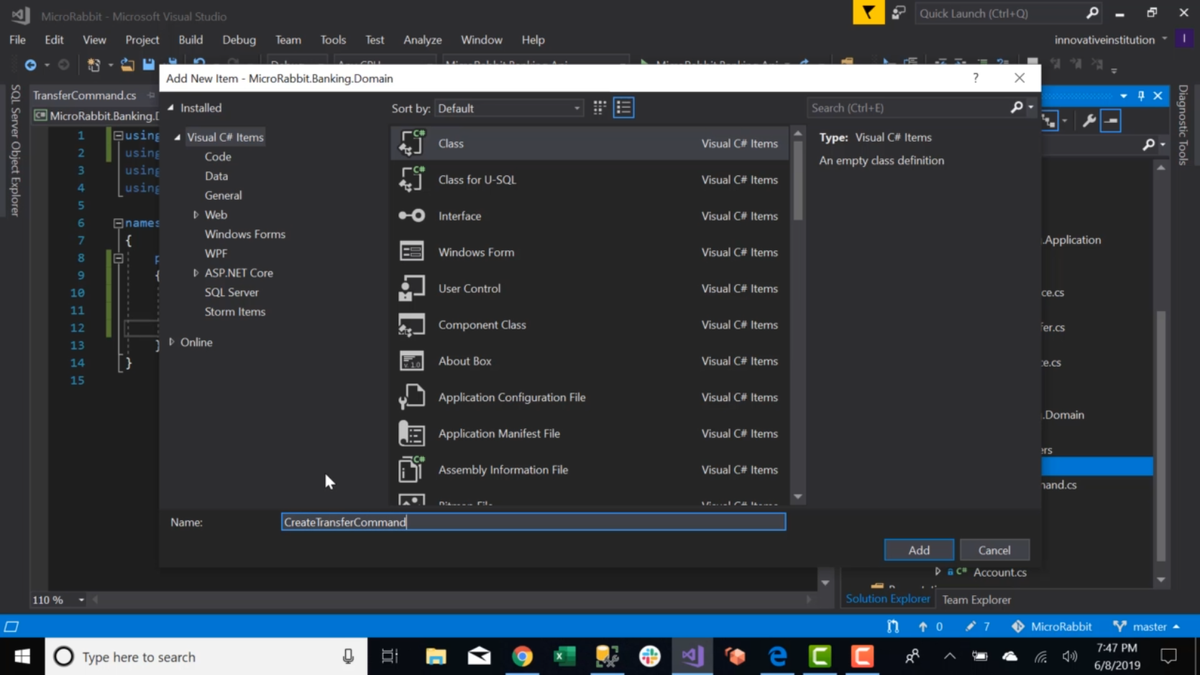The image size is (1200, 675).
Task: Choose the Interface template
Action: click(x=590, y=216)
